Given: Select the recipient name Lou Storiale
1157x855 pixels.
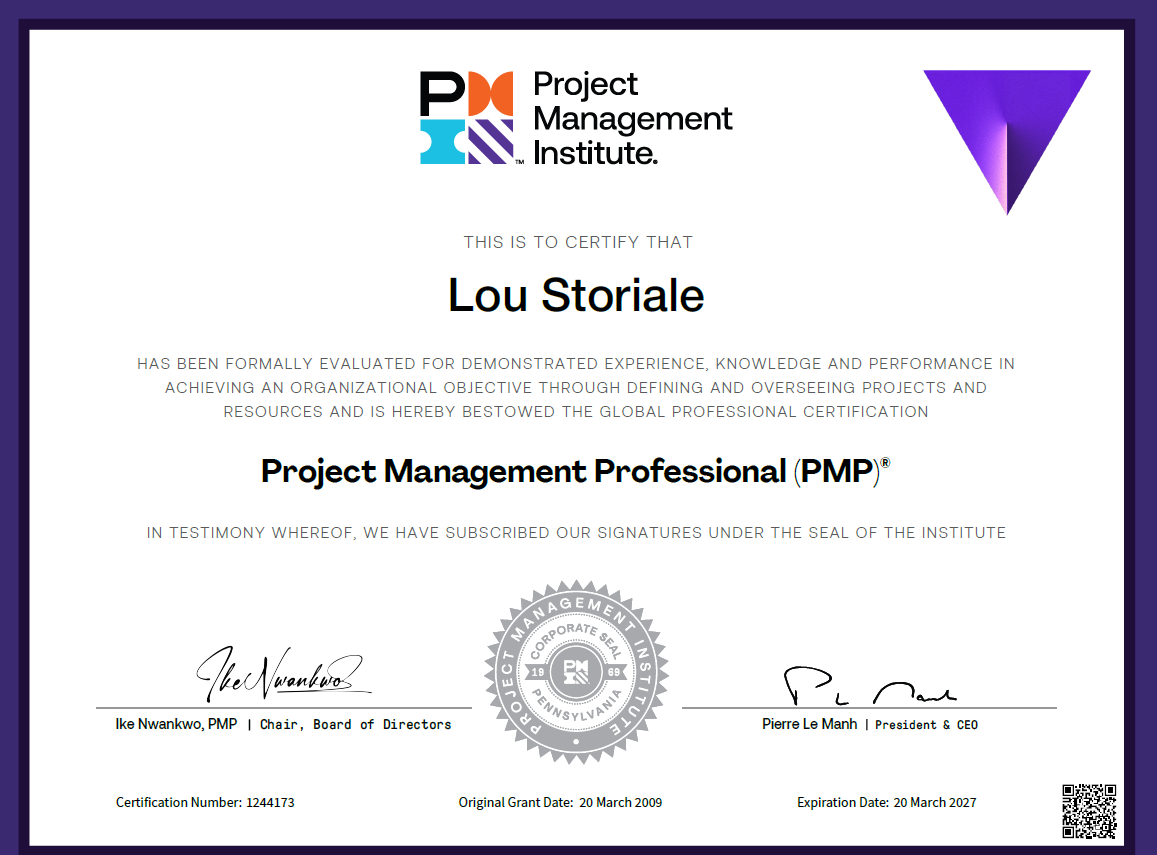Looking at the screenshot, I should (x=576, y=295).
